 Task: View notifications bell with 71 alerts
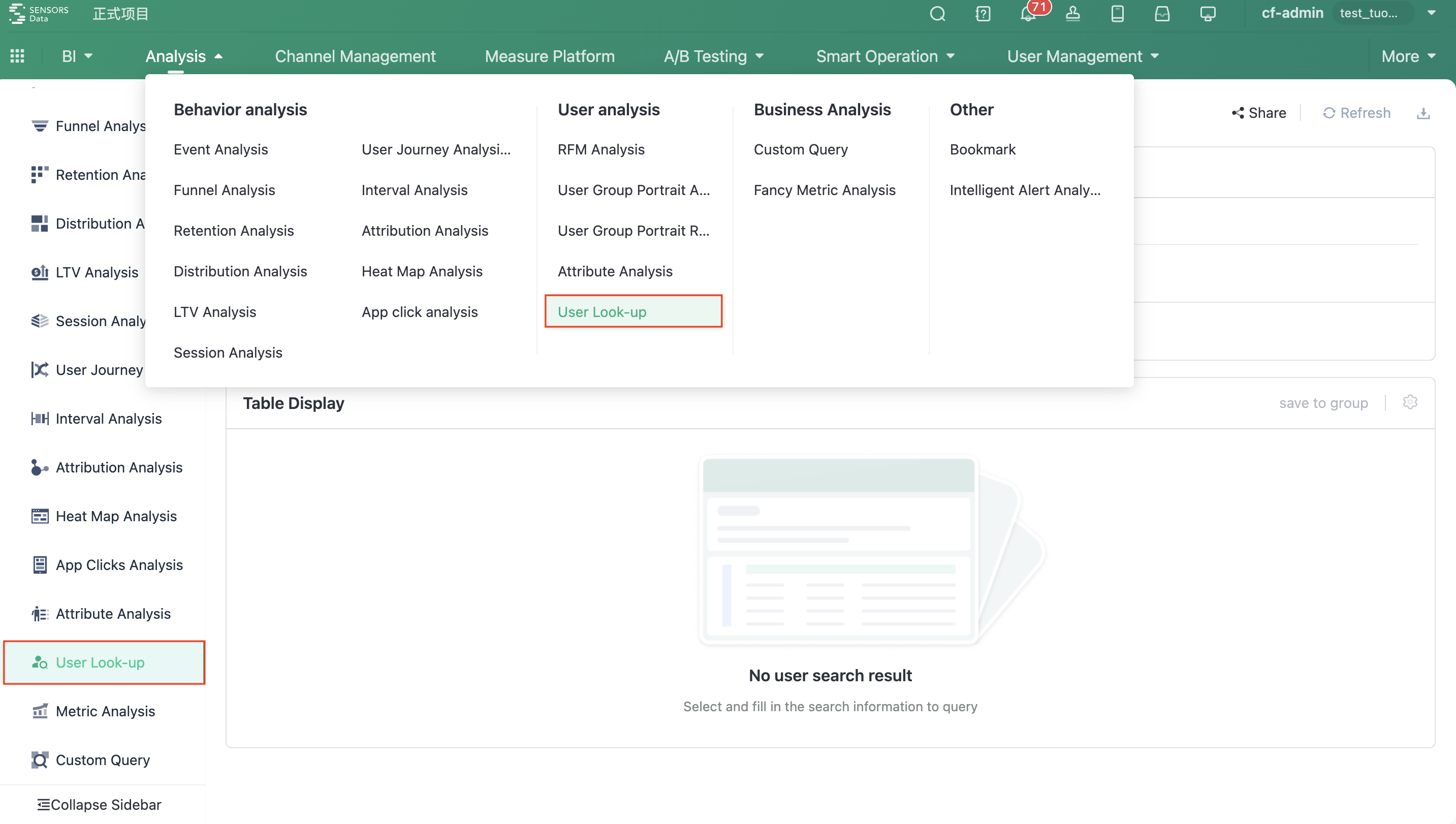pos(1028,15)
